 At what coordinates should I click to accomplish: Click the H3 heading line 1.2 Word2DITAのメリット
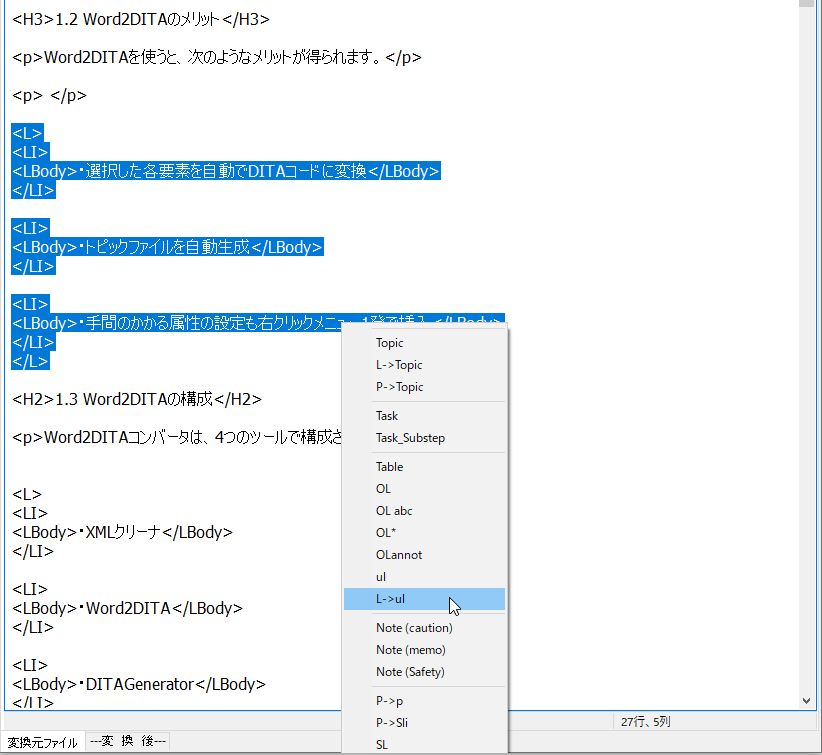pyautogui.click(x=140, y=19)
